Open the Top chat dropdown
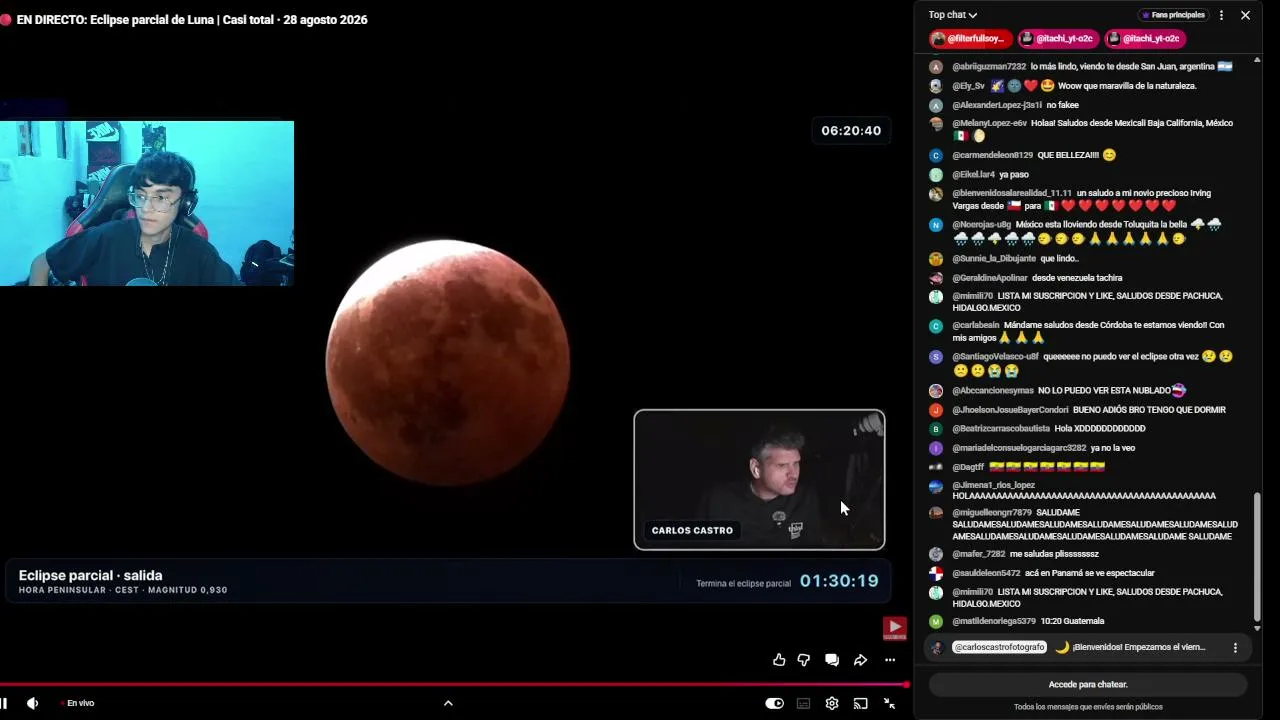 tap(953, 15)
